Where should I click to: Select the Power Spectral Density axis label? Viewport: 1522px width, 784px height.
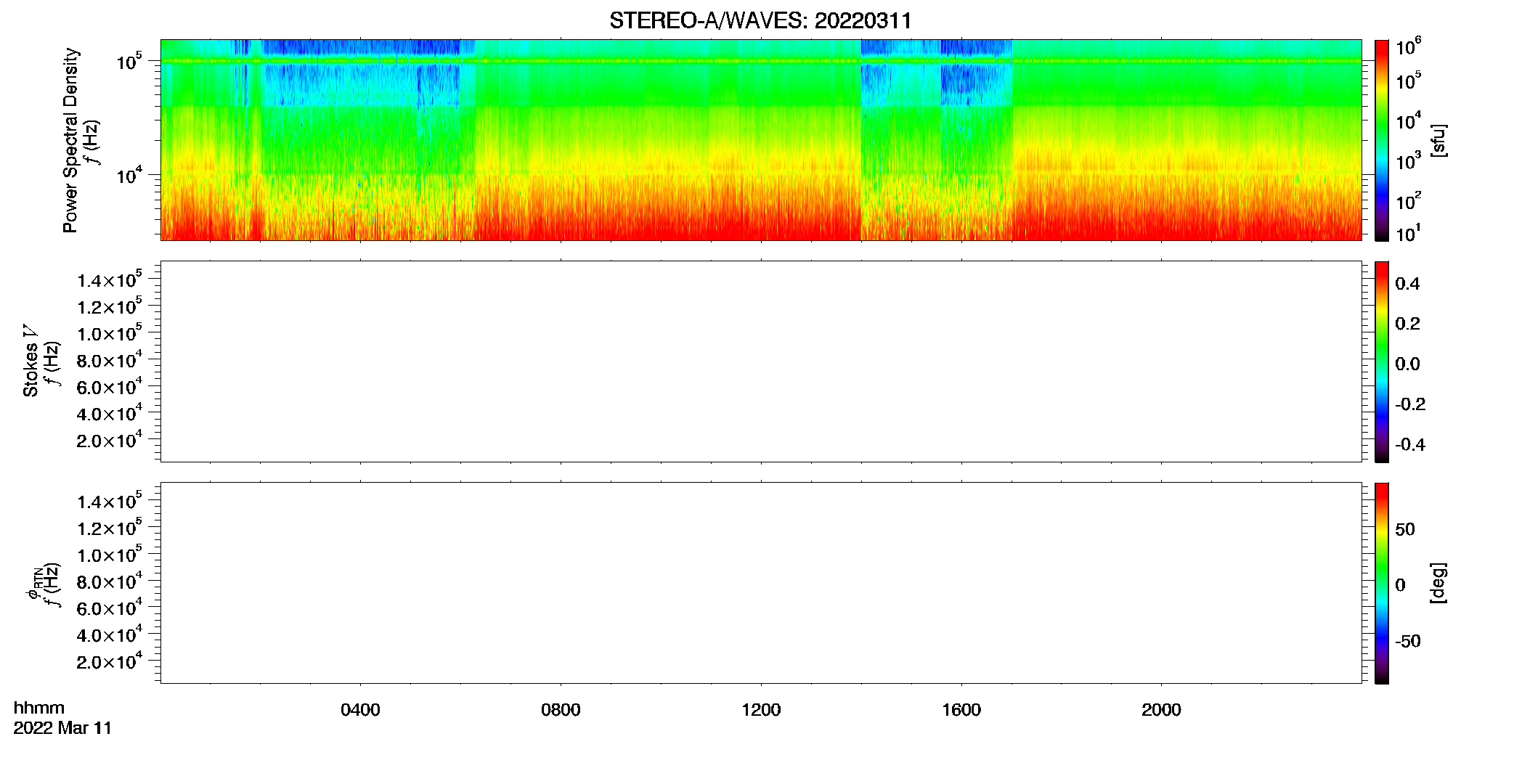point(70,140)
